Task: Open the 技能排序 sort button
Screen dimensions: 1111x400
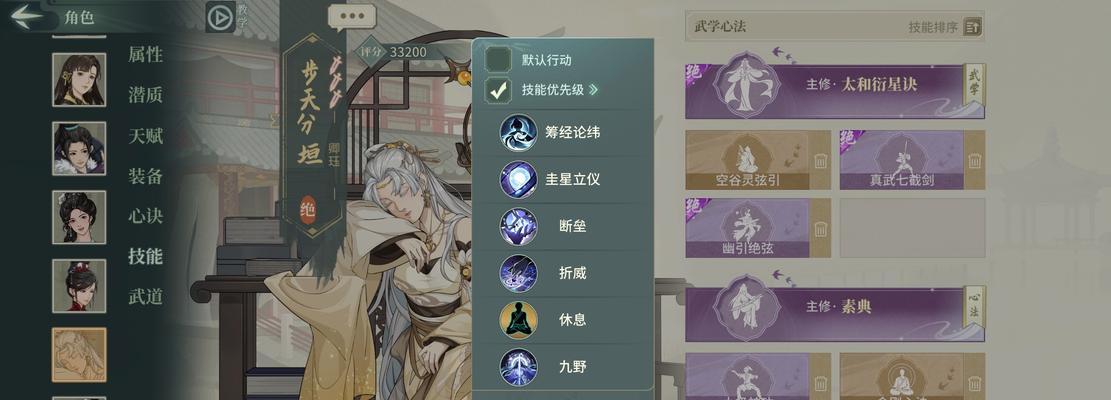Action: [973, 28]
